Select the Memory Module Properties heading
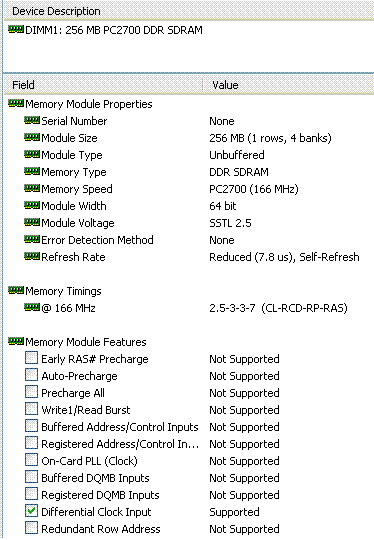Screen dimensions: 374x540 tap(89, 104)
